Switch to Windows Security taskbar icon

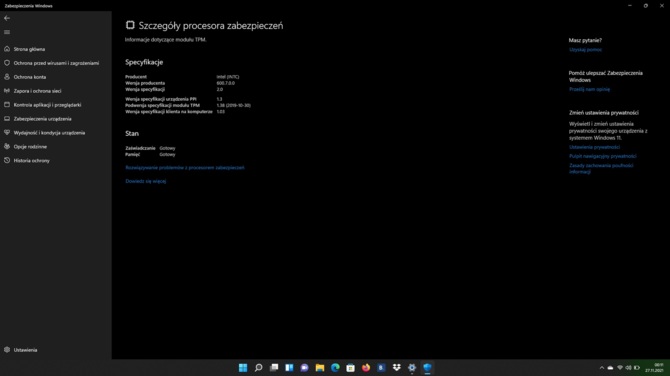tap(427, 367)
